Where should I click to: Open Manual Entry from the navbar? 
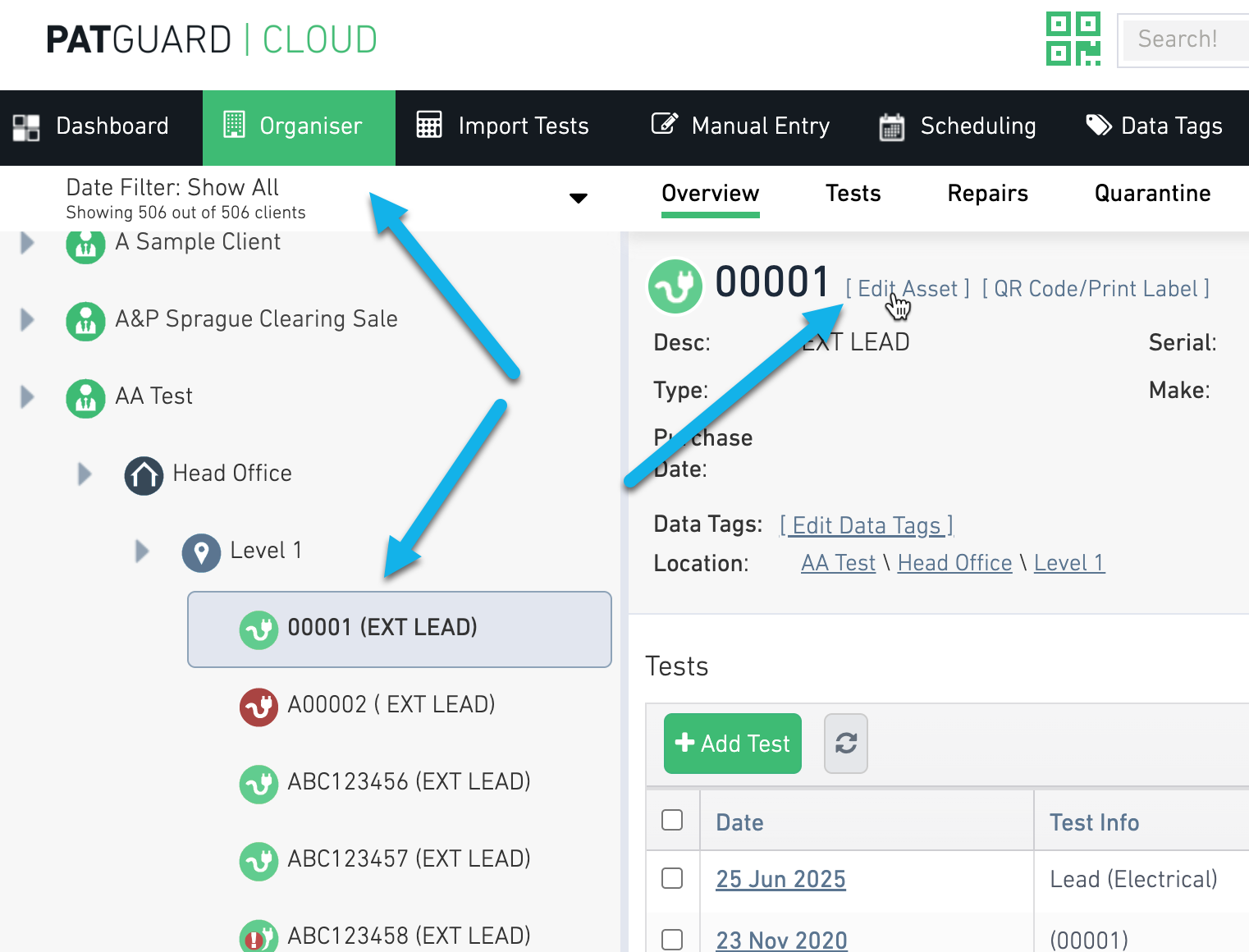click(x=740, y=127)
